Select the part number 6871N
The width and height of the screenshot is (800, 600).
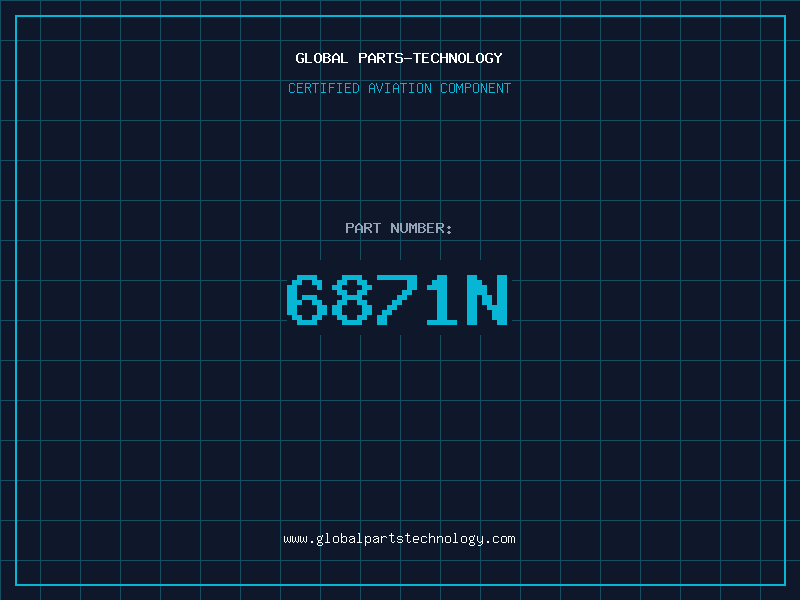coord(397,300)
